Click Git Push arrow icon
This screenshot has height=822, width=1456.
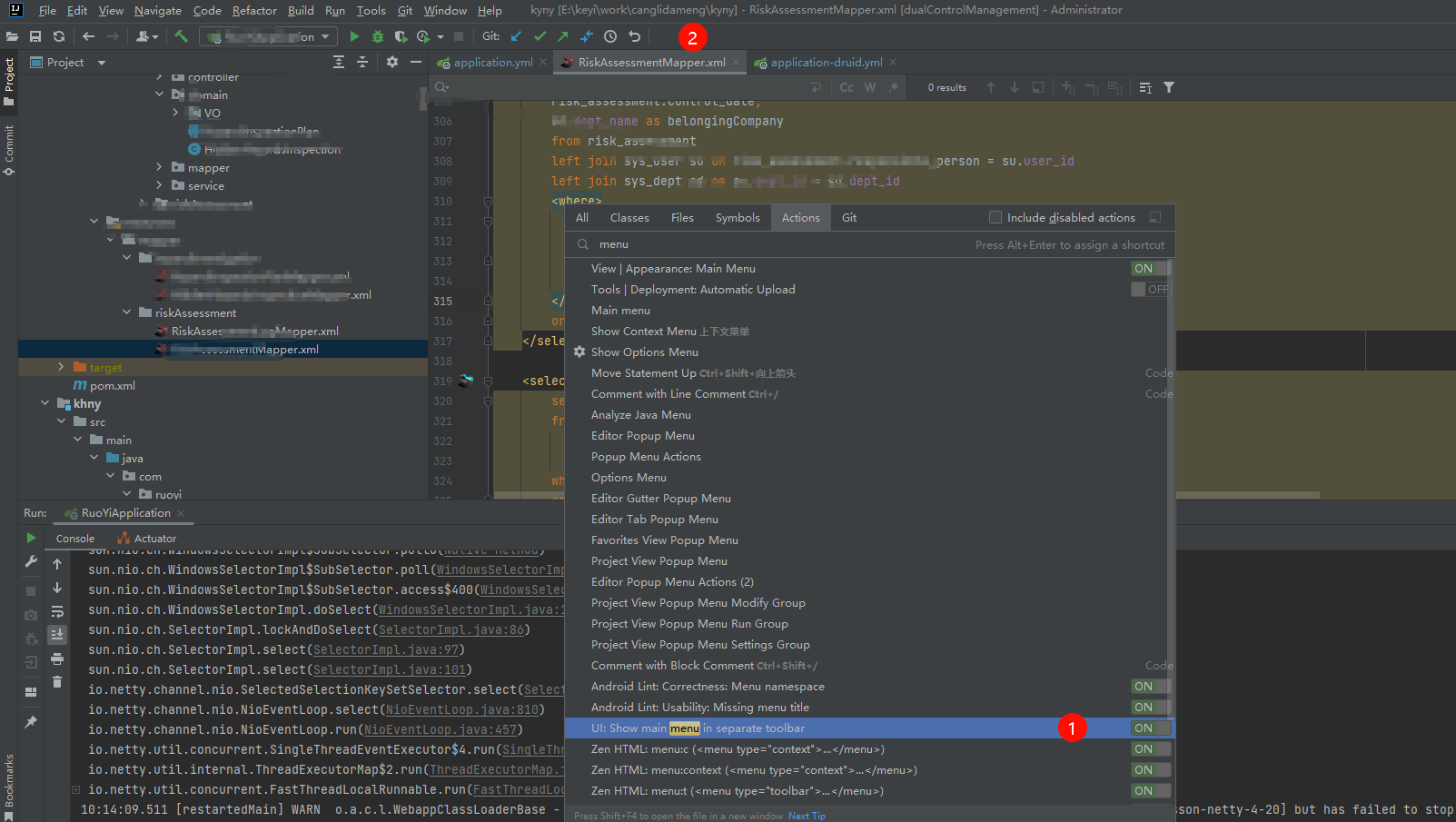563,36
